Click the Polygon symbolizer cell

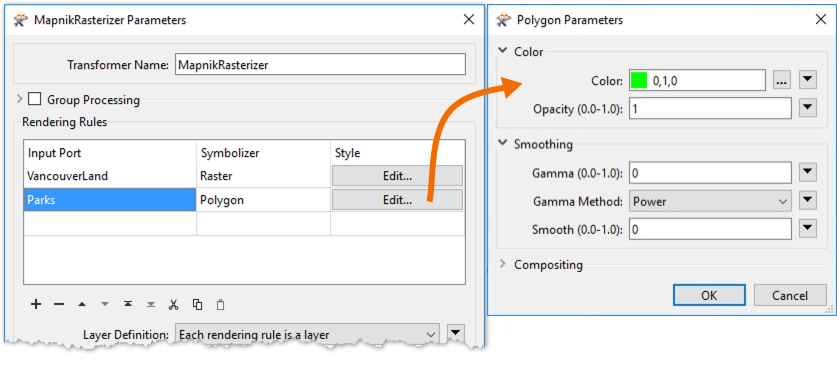[x=263, y=200]
